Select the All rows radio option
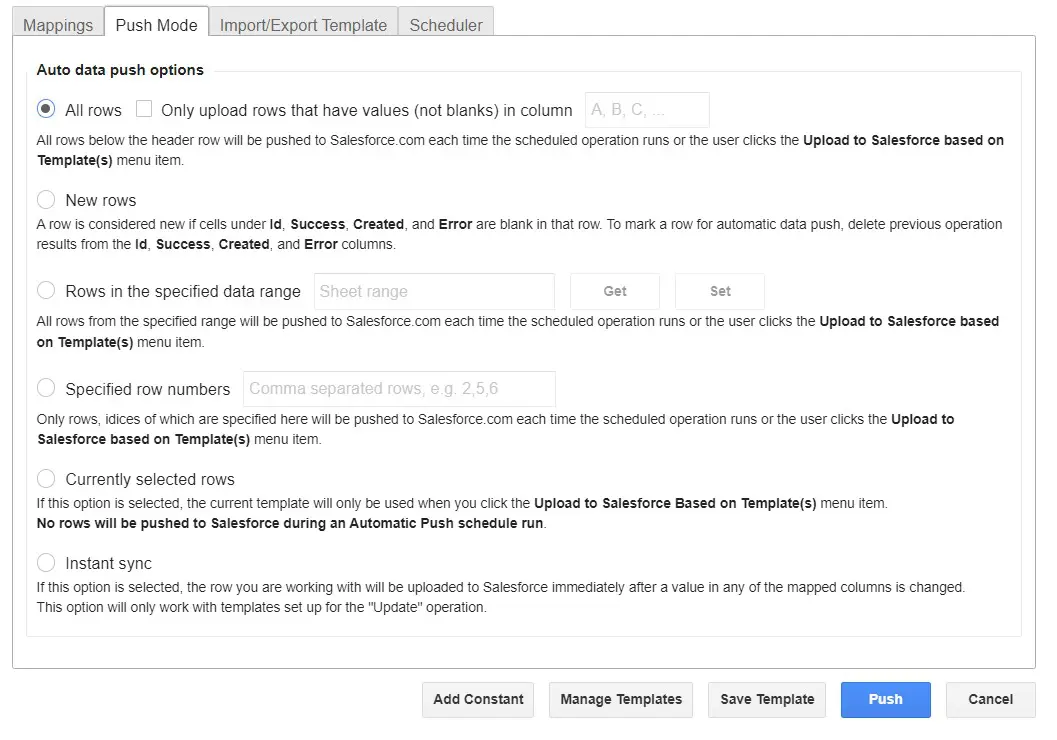Viewport: 1057px width, 740px height. pyautogui.click(x=46, y=110)
